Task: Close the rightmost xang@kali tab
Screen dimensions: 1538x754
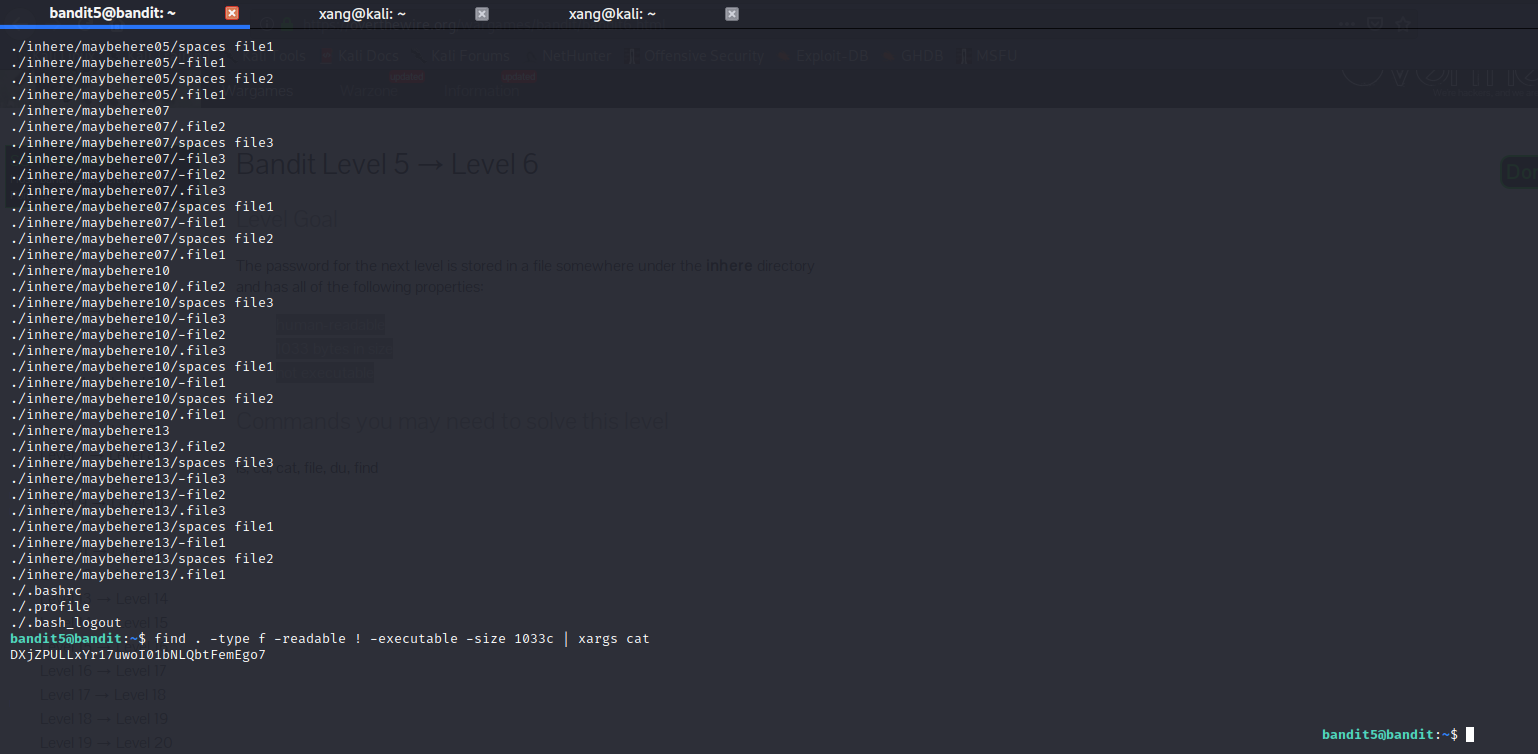Action: pyautogui.click(x=732, y=13)
